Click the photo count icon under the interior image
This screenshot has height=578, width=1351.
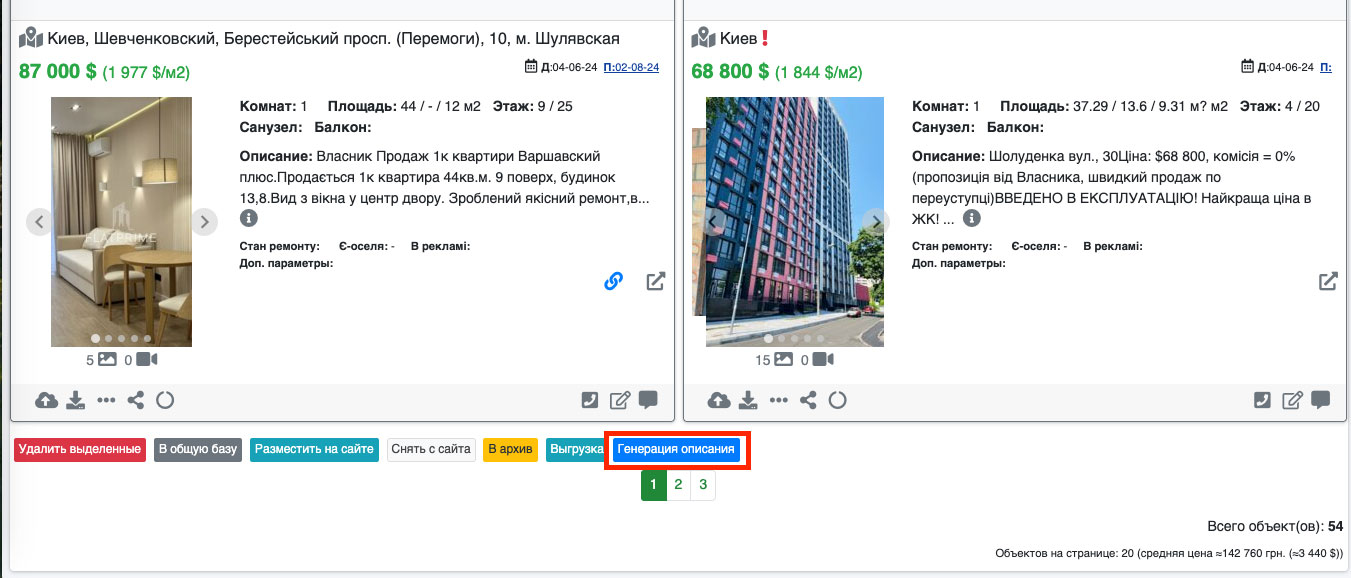tap(107, 359)
